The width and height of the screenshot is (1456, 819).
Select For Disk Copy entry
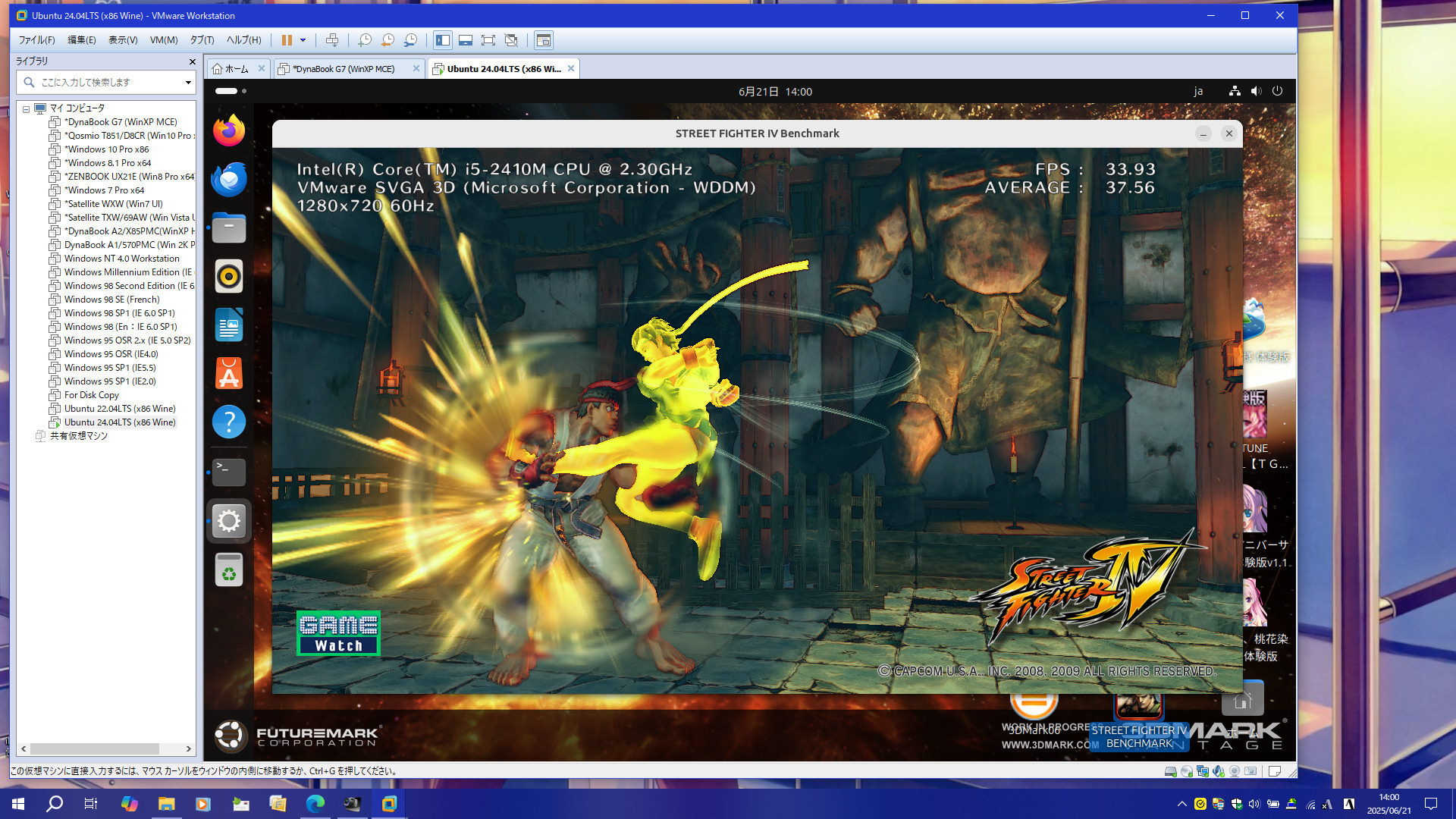[92, 395]
